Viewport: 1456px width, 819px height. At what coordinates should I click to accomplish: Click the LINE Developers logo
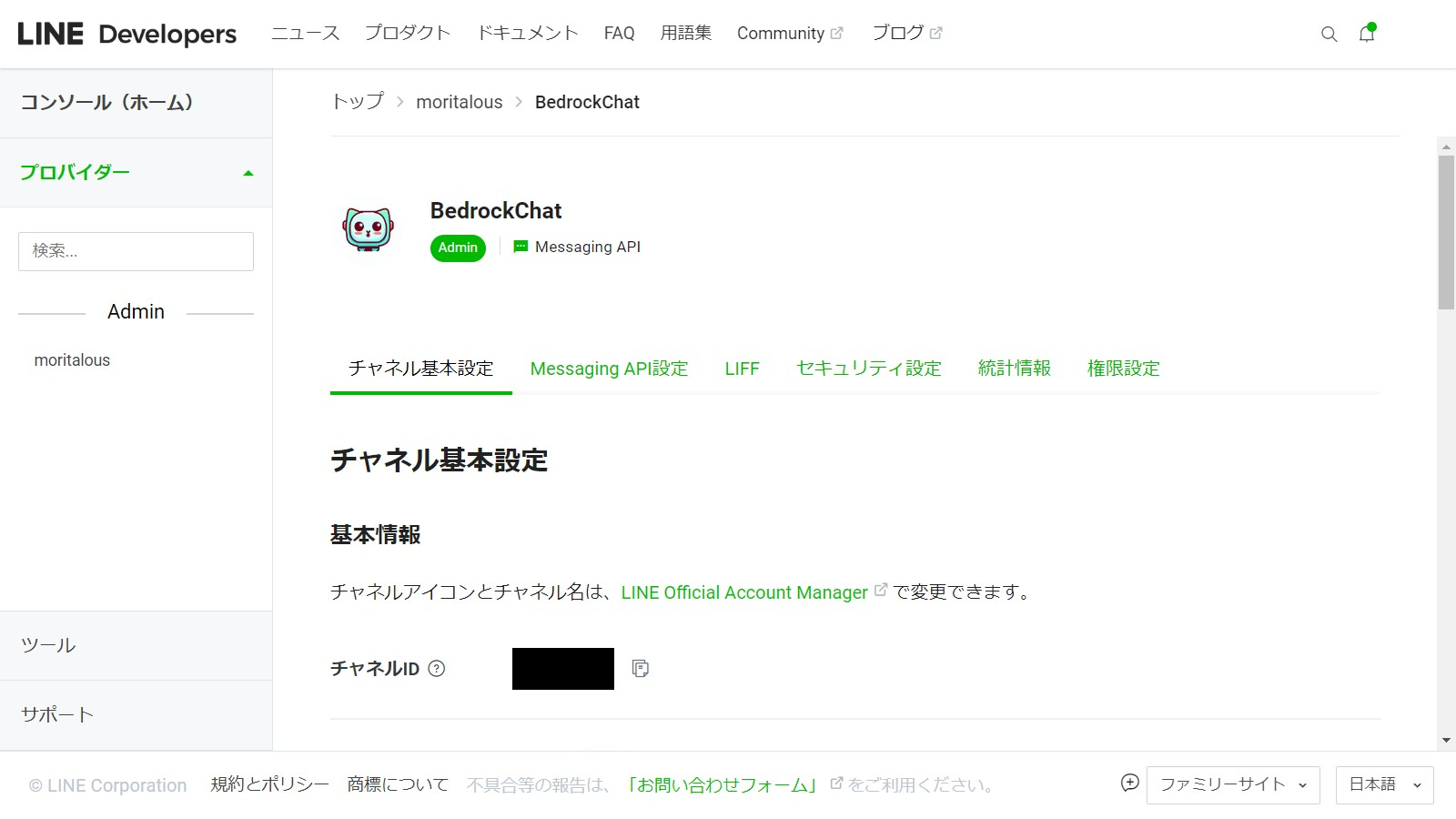tap(126, 34)
